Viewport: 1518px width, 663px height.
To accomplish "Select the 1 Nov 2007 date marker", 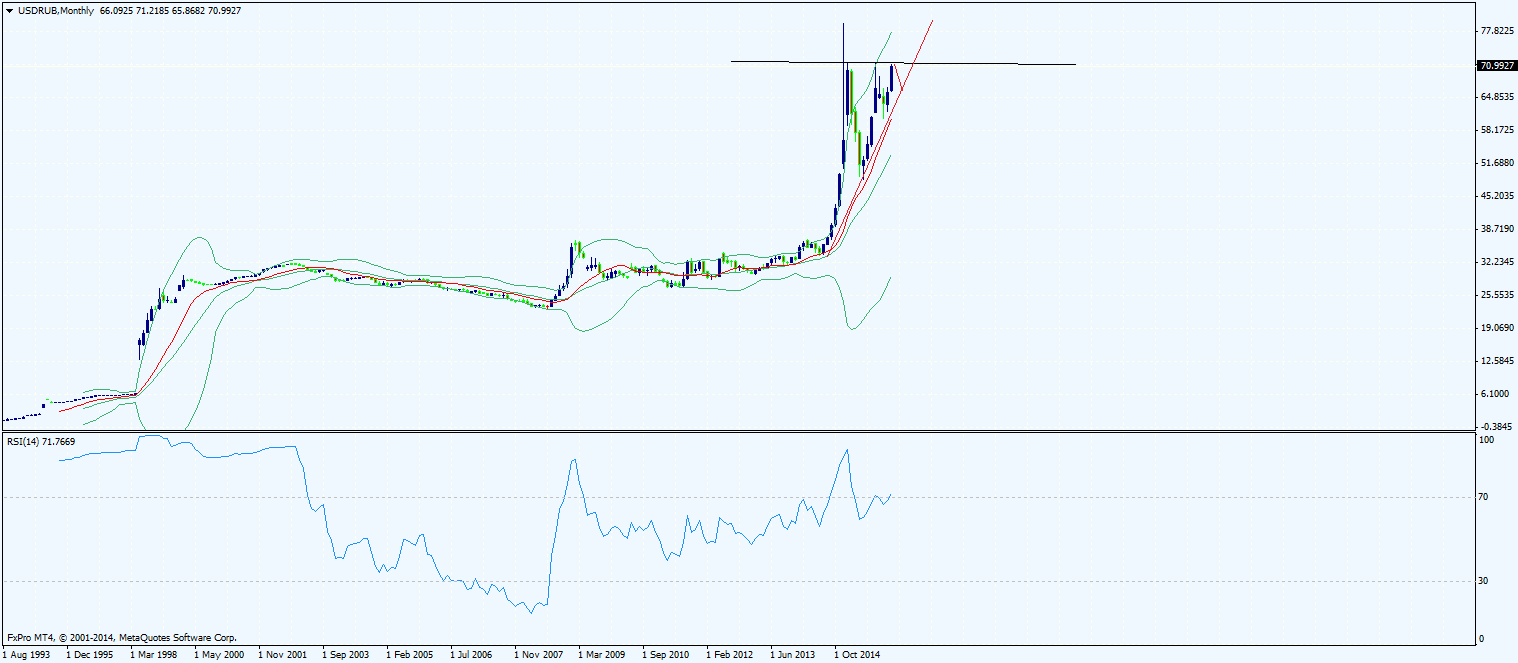I will pos(538,655).
